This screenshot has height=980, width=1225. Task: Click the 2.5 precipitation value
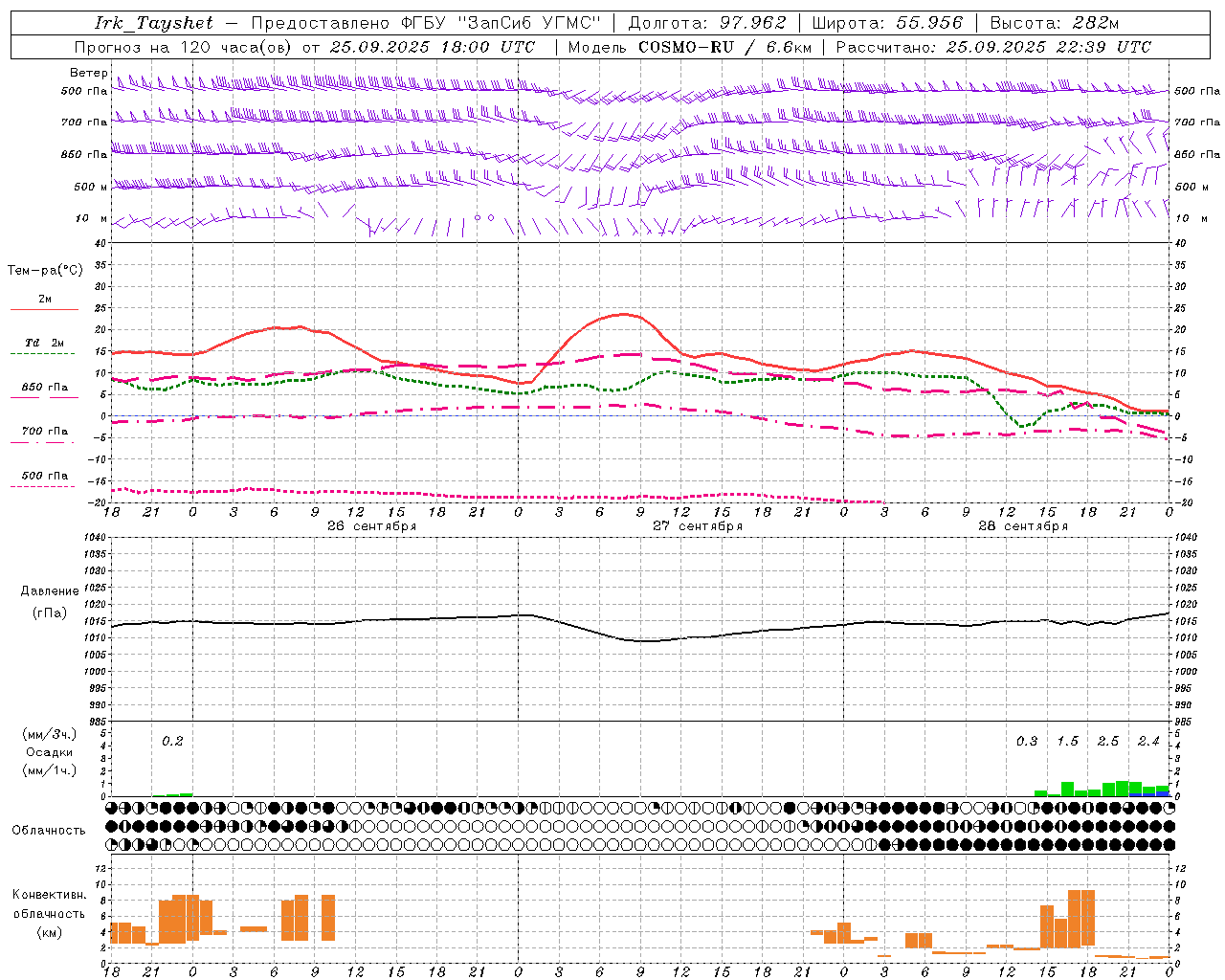click(x=1108, y=742)
